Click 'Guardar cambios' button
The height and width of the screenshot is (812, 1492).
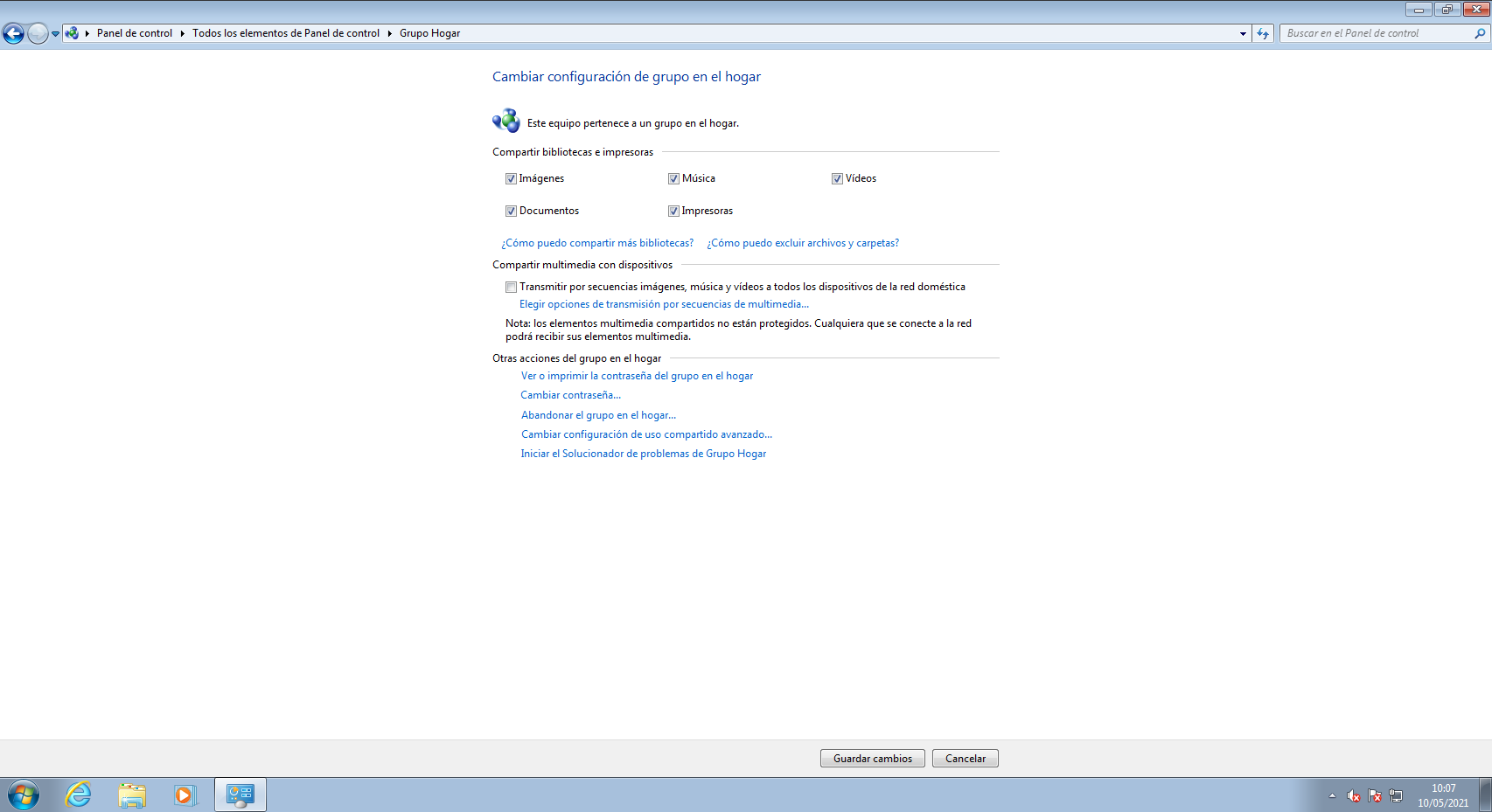tap(873, 759)
